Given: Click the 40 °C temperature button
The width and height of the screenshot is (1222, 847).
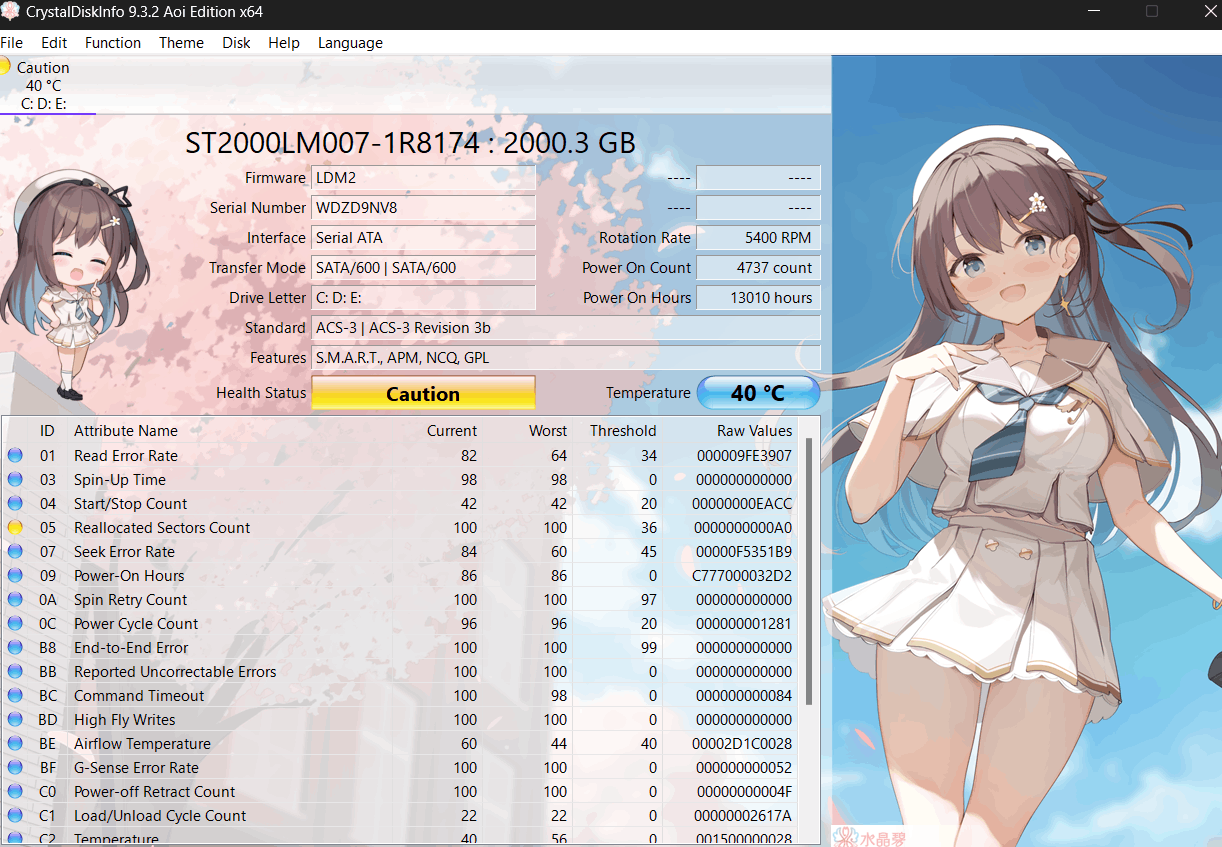Looking at the screenshot, I should [x=758, y=393].
